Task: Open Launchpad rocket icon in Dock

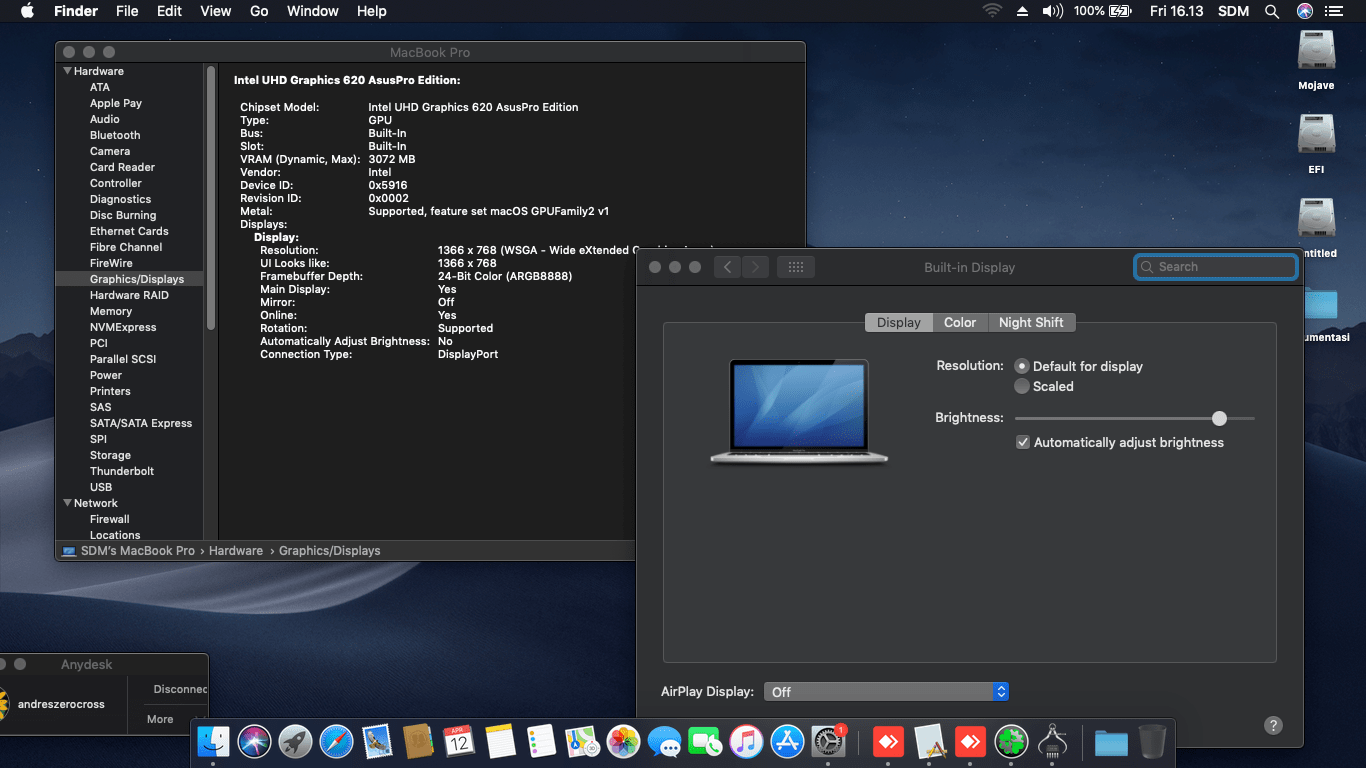Action: [296, 741]
